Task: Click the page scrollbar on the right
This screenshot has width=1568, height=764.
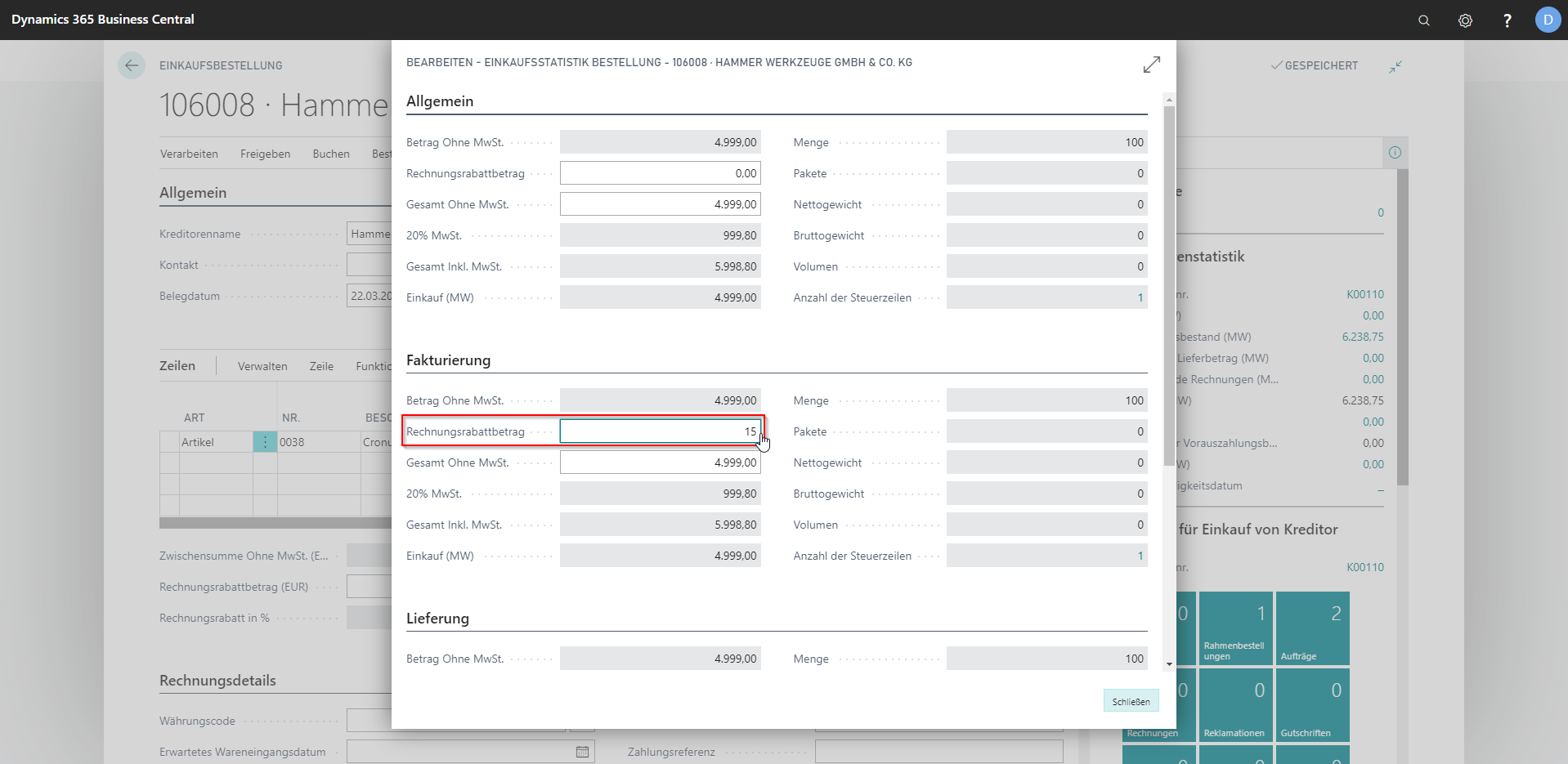Action: 1403,327
